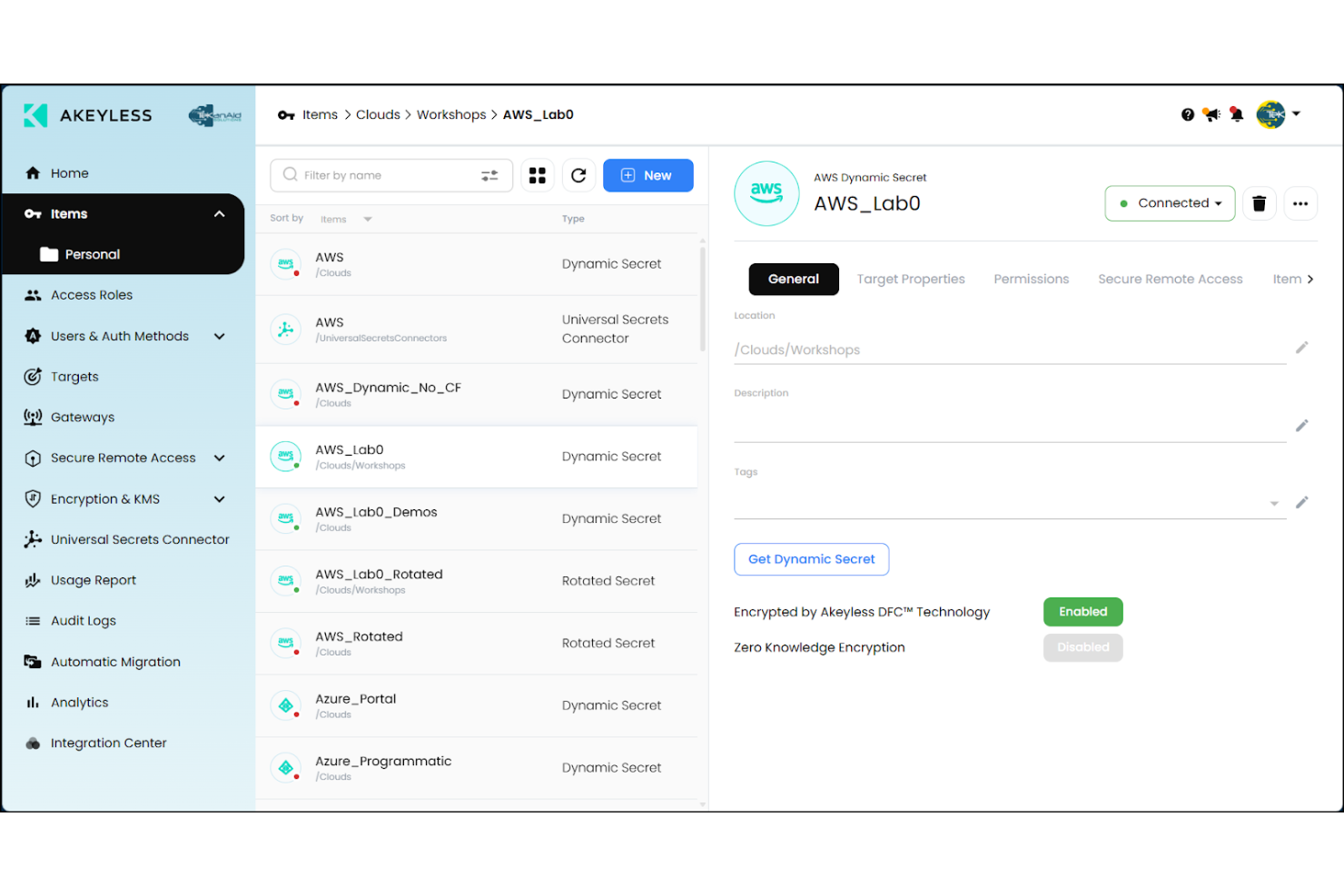Open the Home sidebar icon
The width and height of the screenshot is (1344, 896).
(33, 172)
